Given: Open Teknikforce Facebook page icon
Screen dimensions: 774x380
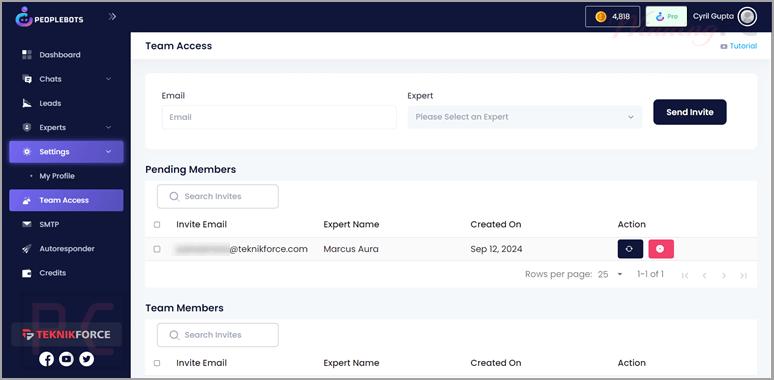Looking at the screenshot, I should [46, 359].
